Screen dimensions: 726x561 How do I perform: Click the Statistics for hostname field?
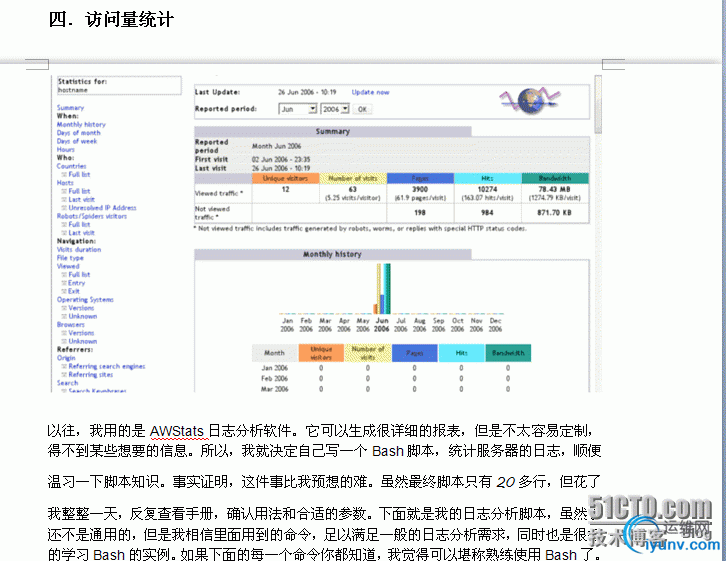[x=119, y=86]
